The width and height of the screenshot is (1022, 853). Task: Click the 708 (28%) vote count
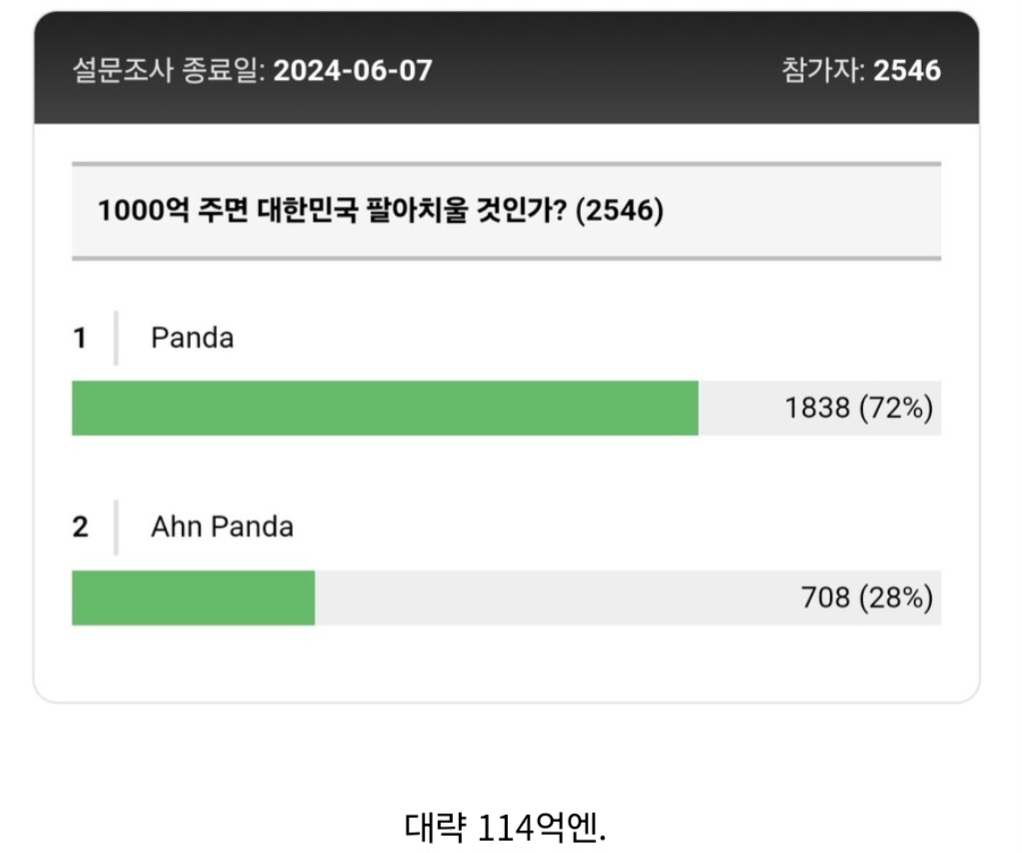867,598
